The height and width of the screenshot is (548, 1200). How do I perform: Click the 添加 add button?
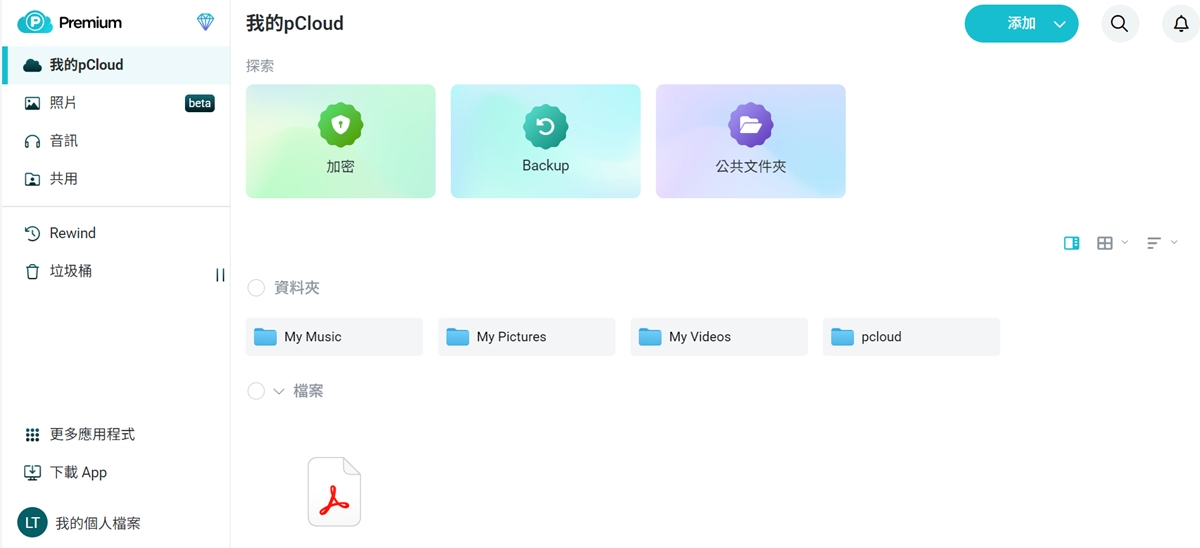click(x=1021, y=24)
